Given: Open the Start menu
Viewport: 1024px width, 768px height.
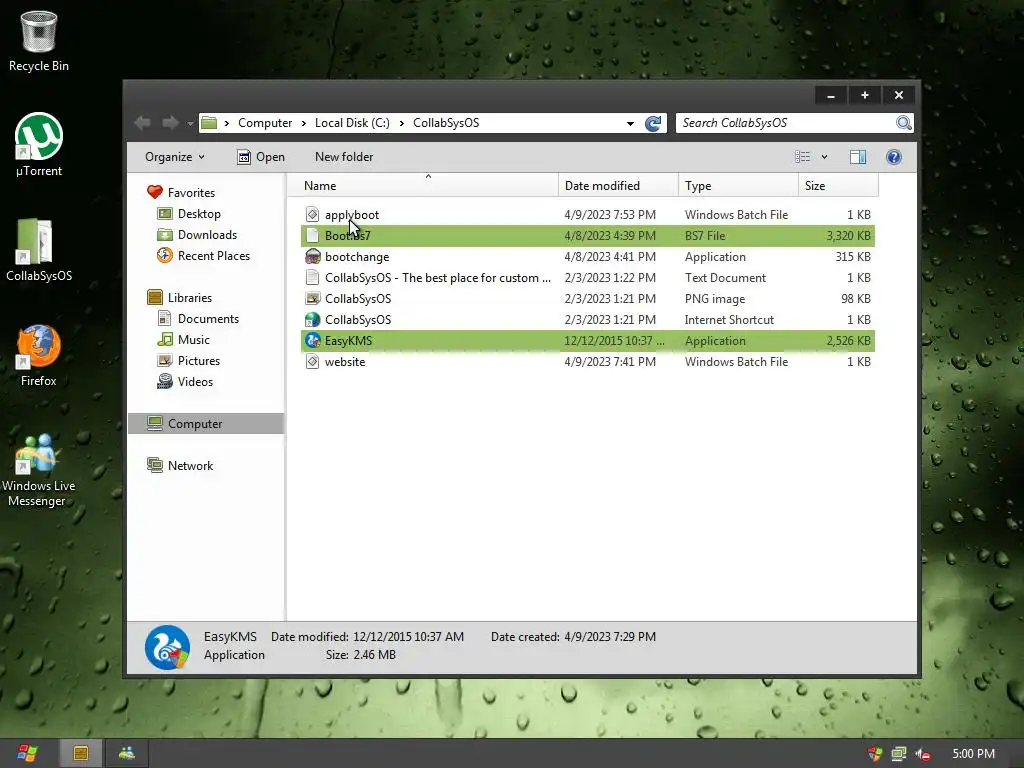Looking at the screenshot, I should pyautogui.click(x=27, y=754).
